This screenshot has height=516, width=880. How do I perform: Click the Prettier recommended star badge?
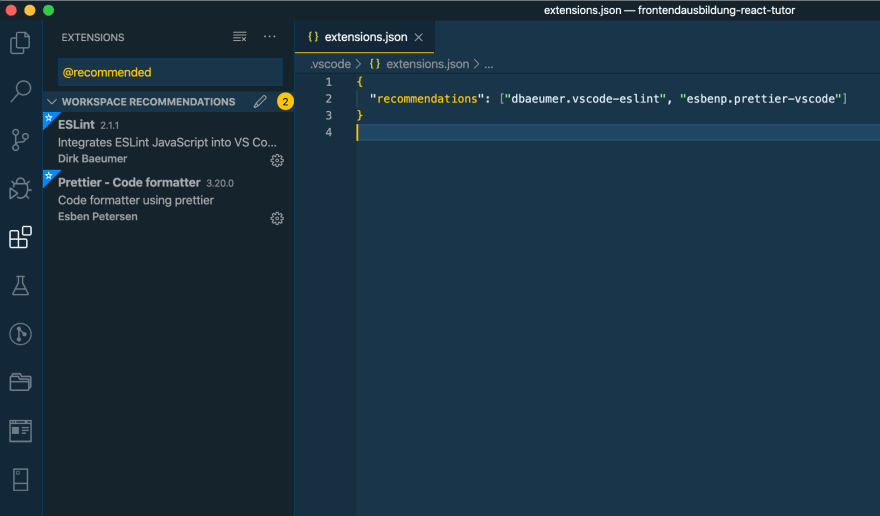tap(49, 176)
